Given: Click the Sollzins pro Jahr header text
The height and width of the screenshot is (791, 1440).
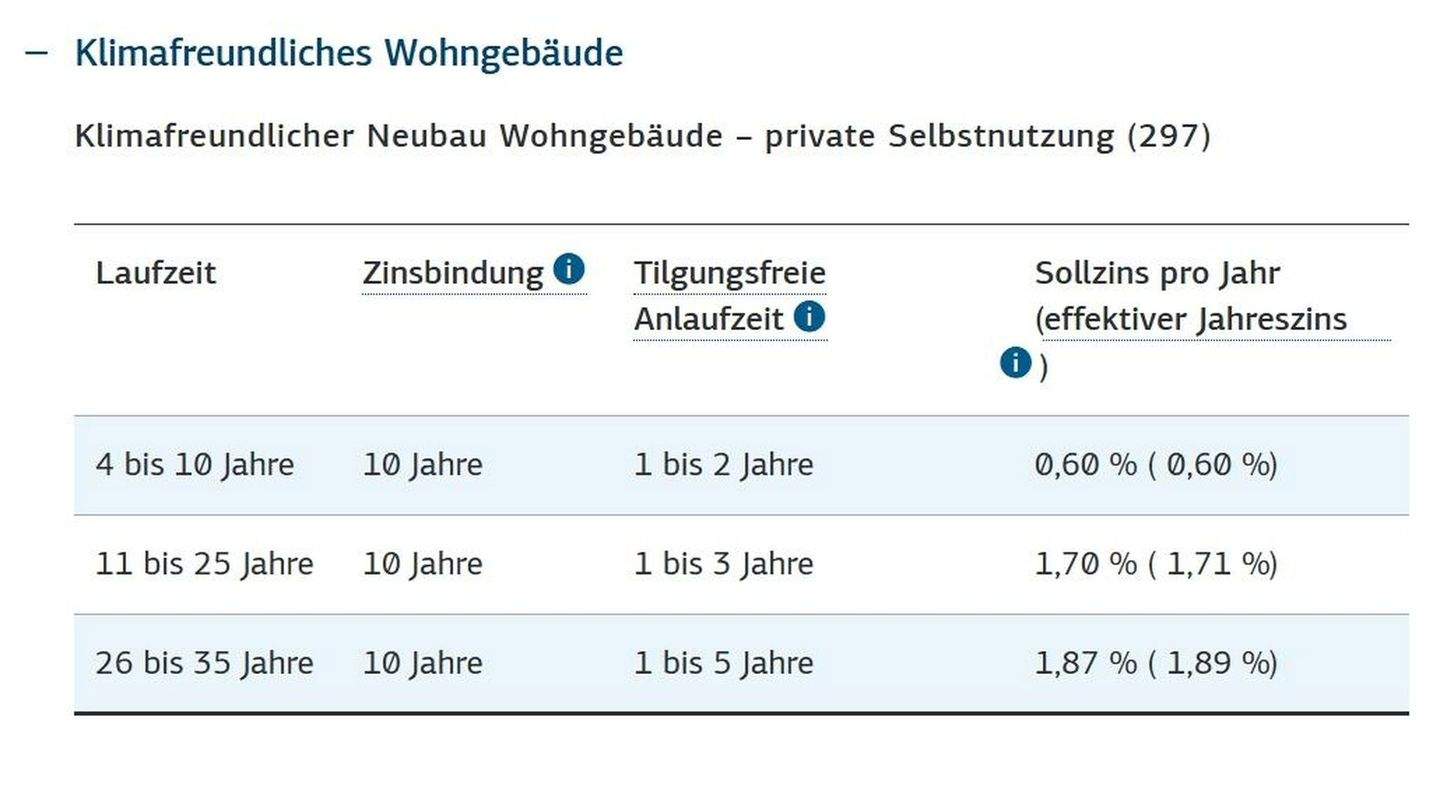Looking at the screenshot, I should coord(1157,273).
